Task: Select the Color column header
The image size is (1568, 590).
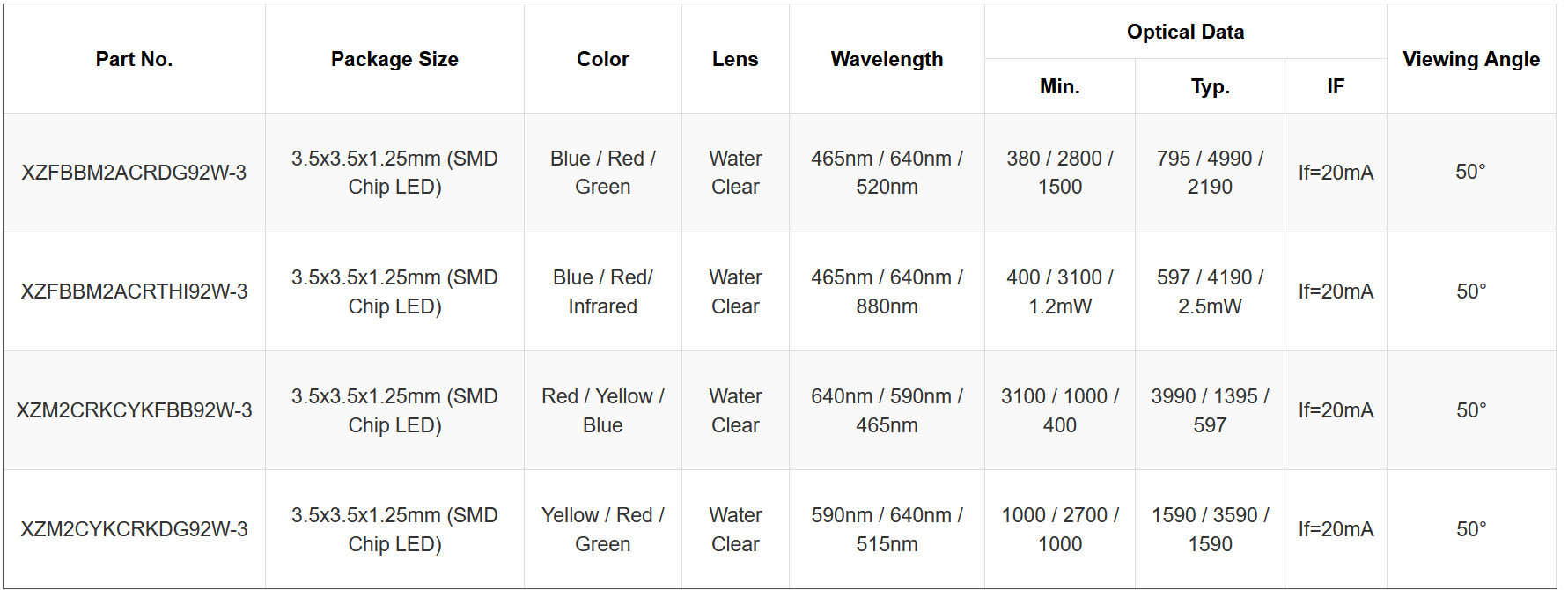Action: [602, 59]
